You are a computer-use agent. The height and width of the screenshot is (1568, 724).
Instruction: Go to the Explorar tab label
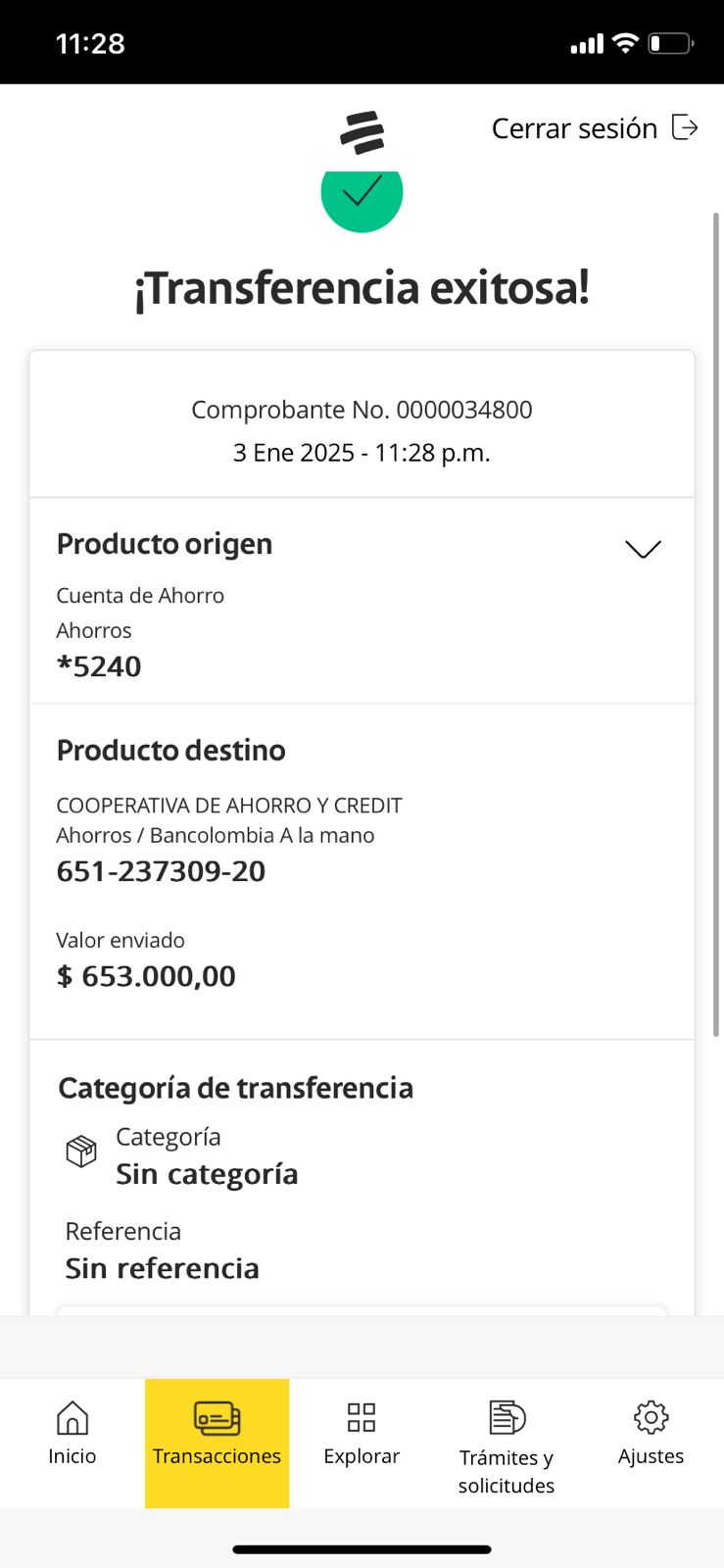point(362,1456)
